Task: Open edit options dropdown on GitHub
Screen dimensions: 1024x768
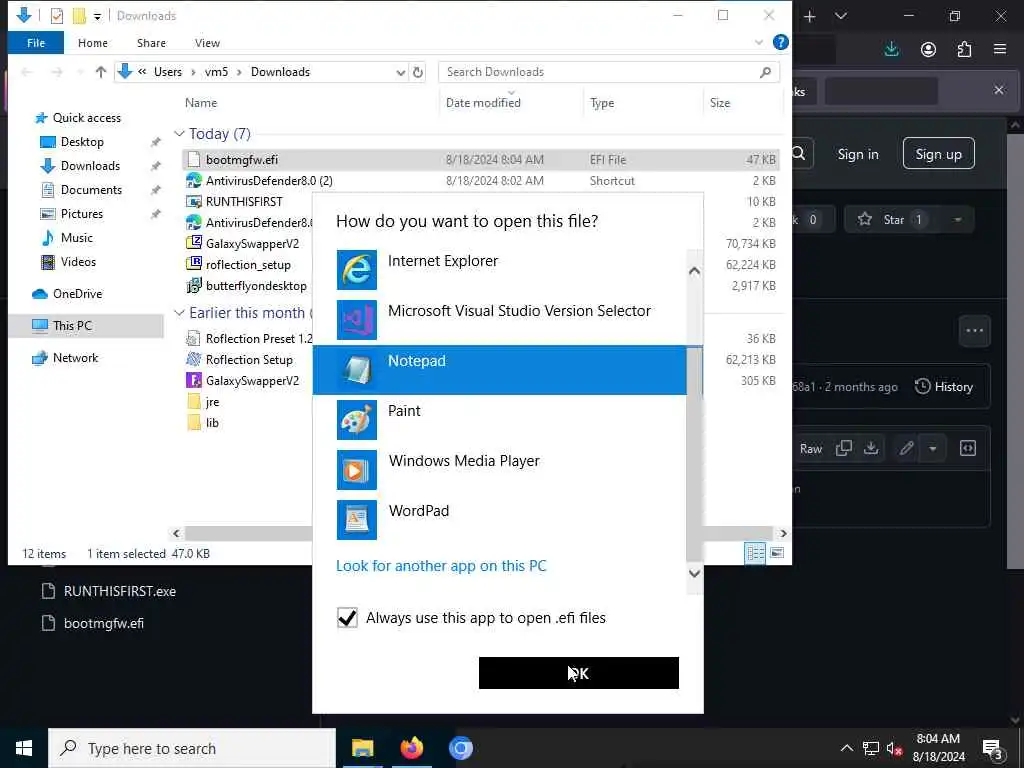Action: tap(933, 448)
